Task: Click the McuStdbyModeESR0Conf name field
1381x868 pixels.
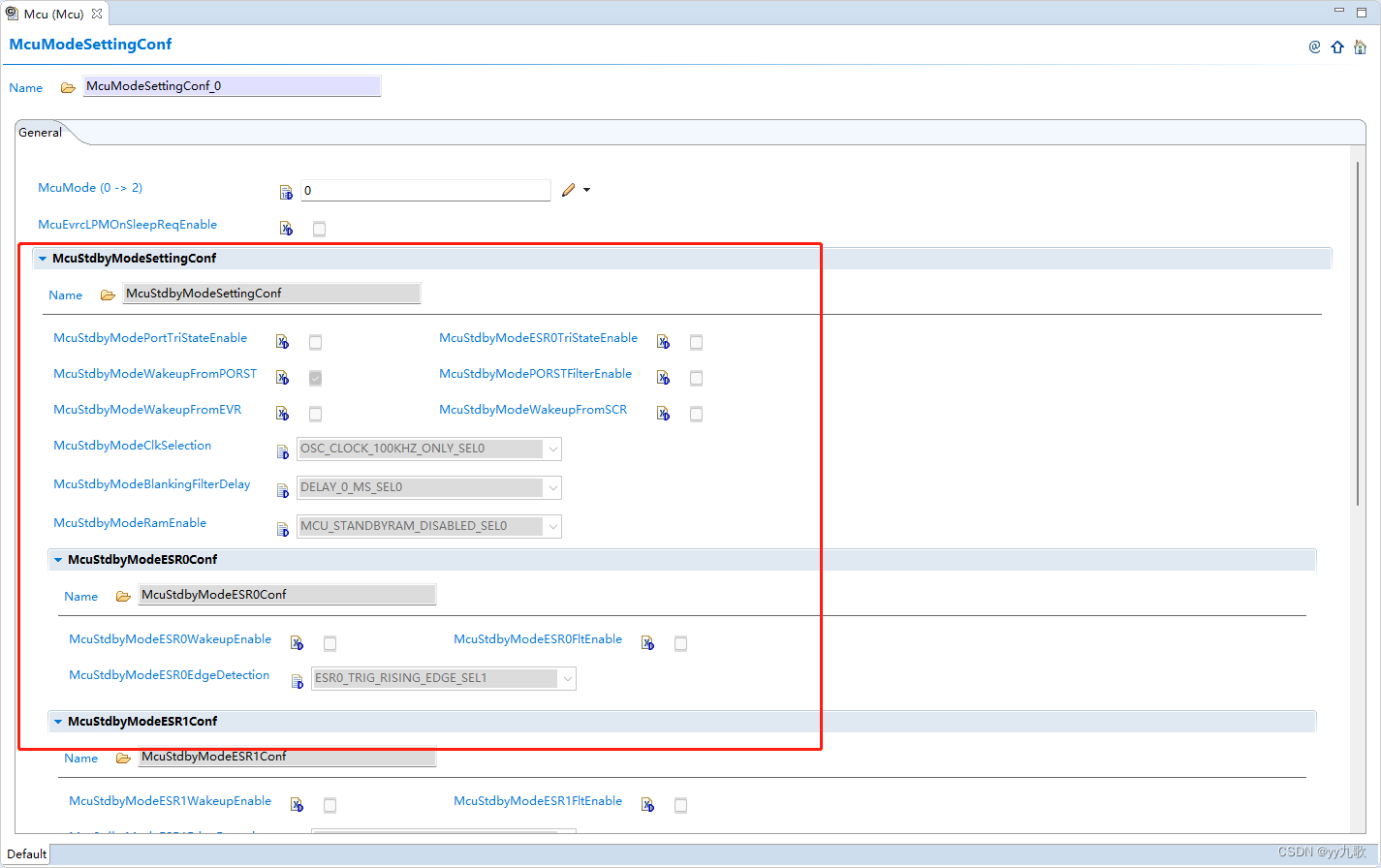Action: (287, 595)
